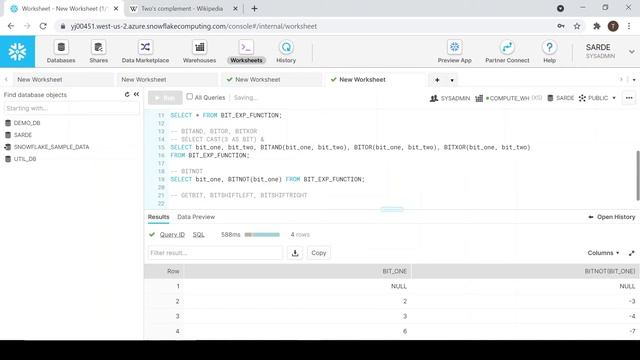Switch to second New Worksheet tab
640x360 pixels.
167,80
